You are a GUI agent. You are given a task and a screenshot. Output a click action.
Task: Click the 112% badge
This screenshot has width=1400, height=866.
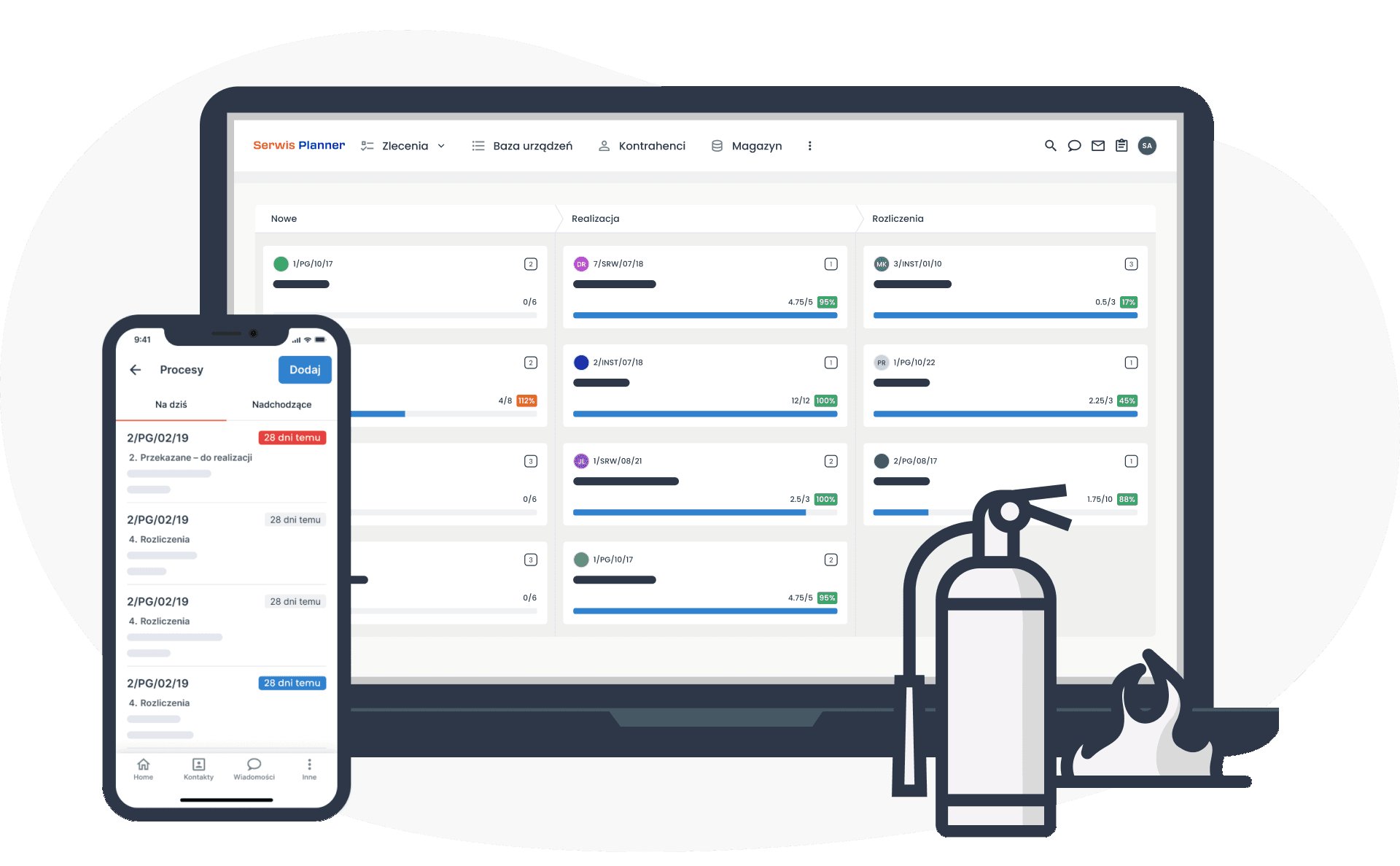pos(526,401)
